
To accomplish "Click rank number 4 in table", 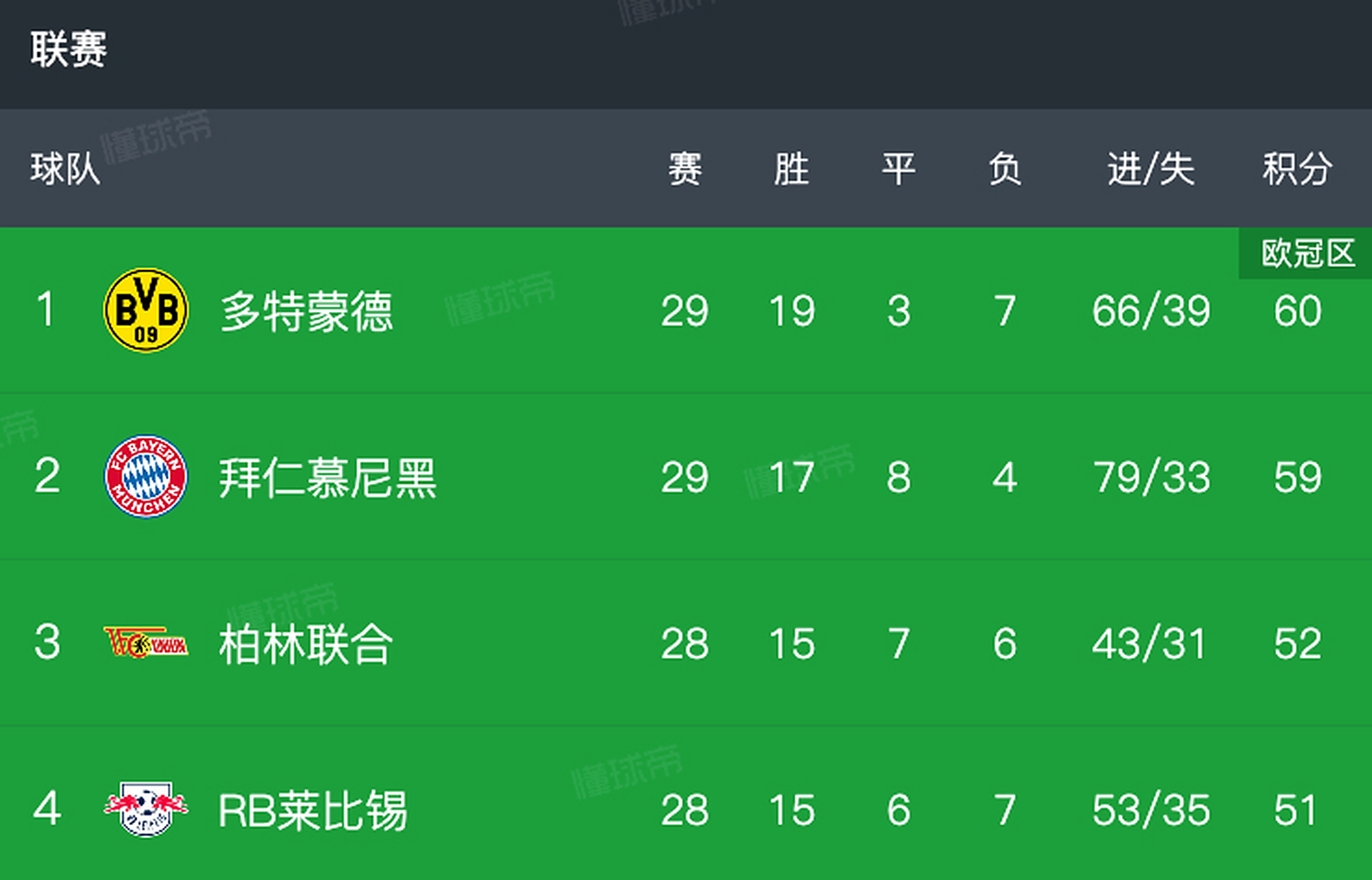I will click(x=47, y=808).
